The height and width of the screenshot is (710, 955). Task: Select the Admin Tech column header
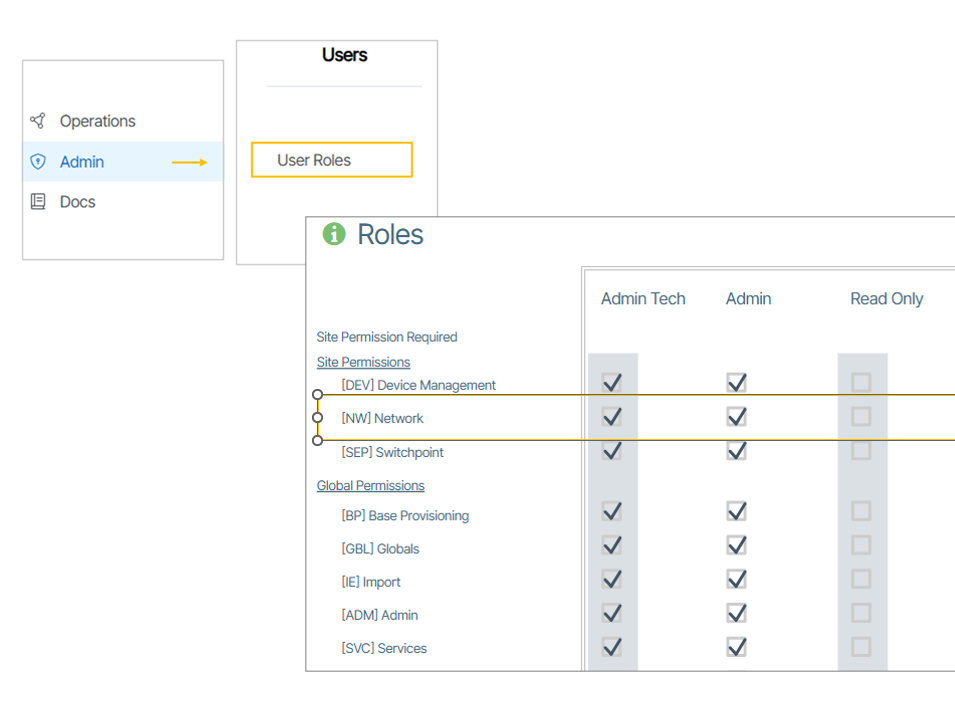click(643, 299)
